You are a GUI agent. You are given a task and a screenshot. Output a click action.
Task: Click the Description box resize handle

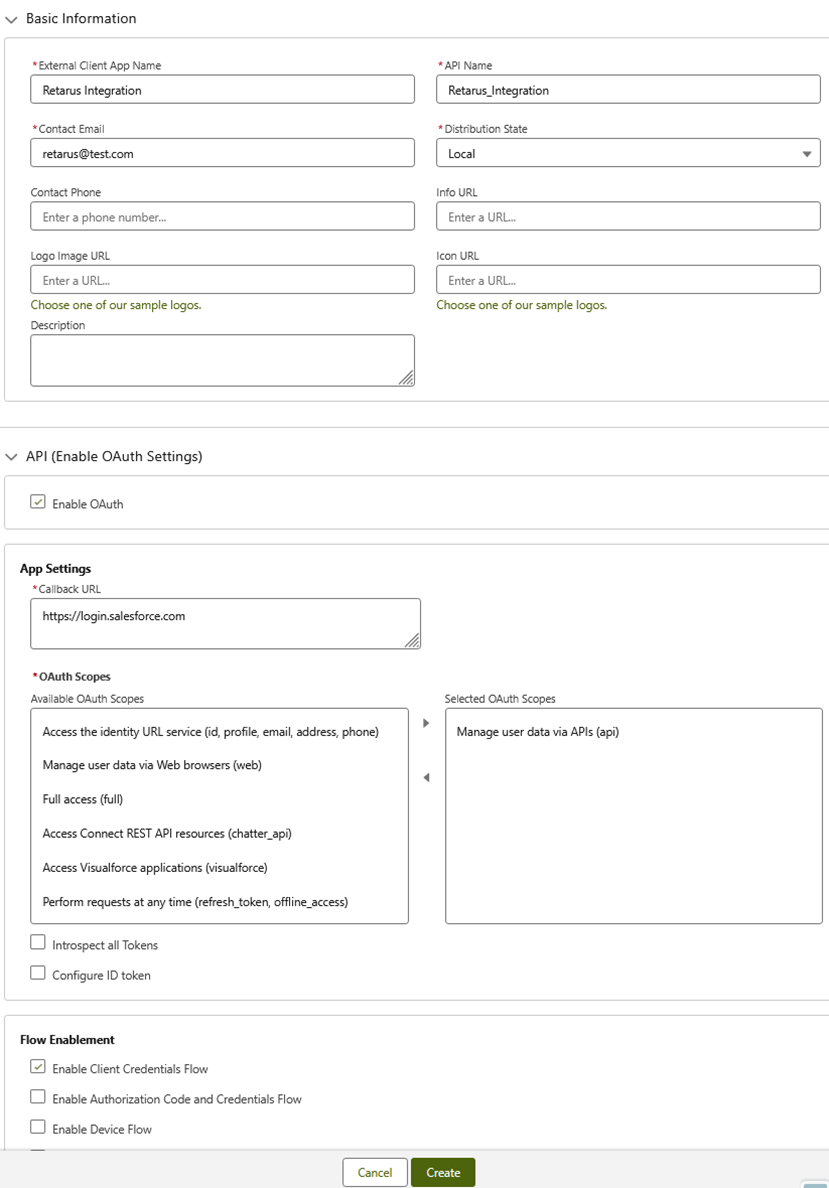[406, 377]
